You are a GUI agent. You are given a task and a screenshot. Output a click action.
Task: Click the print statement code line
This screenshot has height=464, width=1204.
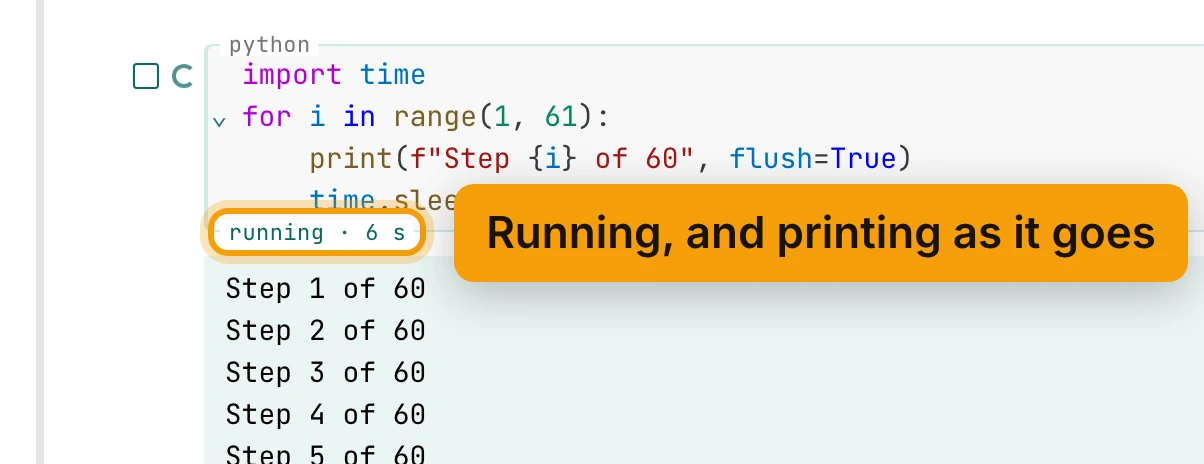[610, 158]
